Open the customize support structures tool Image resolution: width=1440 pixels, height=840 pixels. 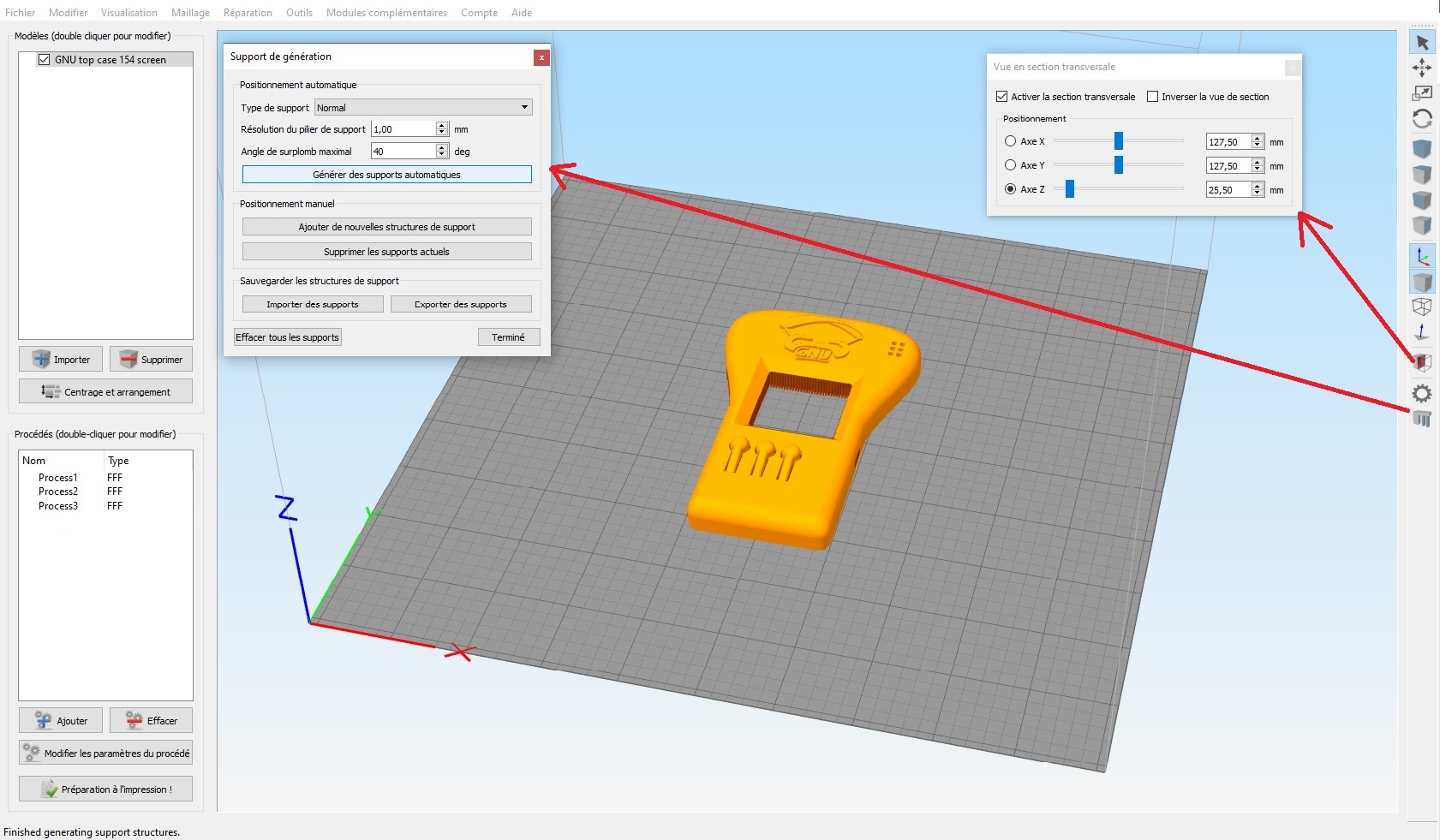(1422, 419)
